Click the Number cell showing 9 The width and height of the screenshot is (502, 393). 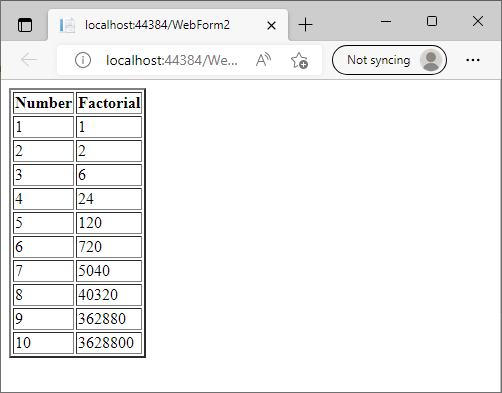[43, 319]
